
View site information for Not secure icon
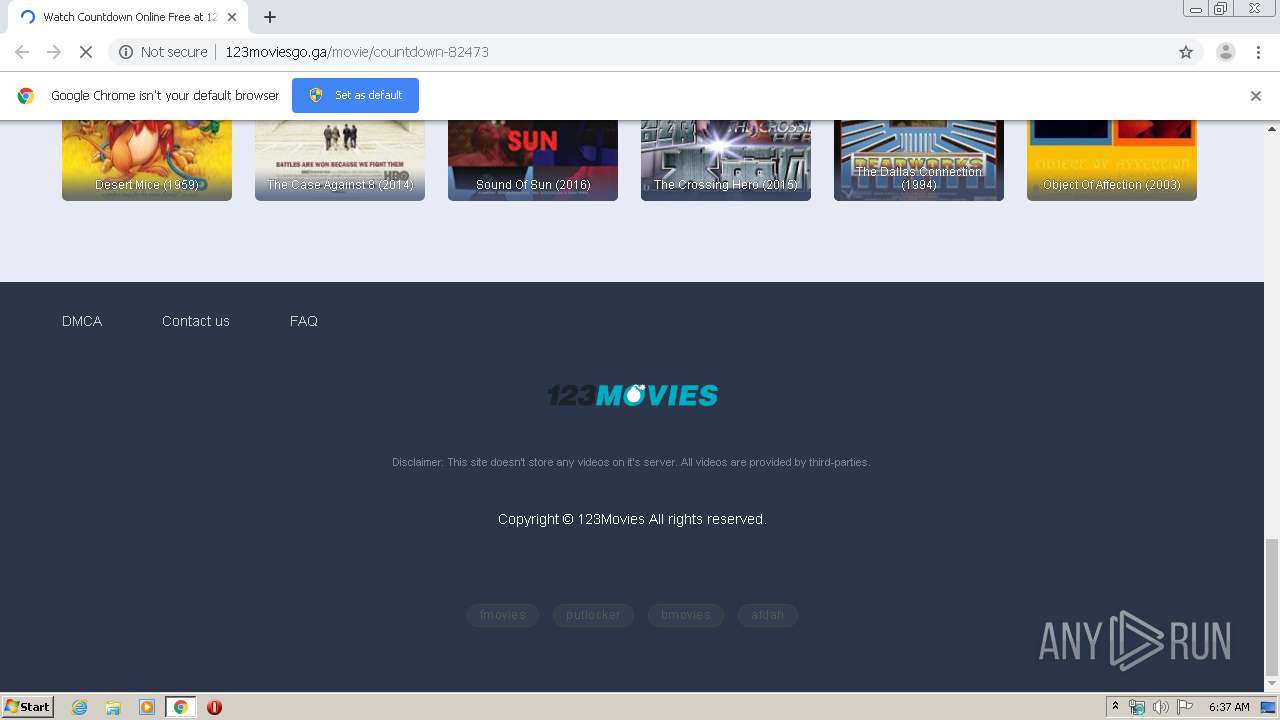[126, 52]
